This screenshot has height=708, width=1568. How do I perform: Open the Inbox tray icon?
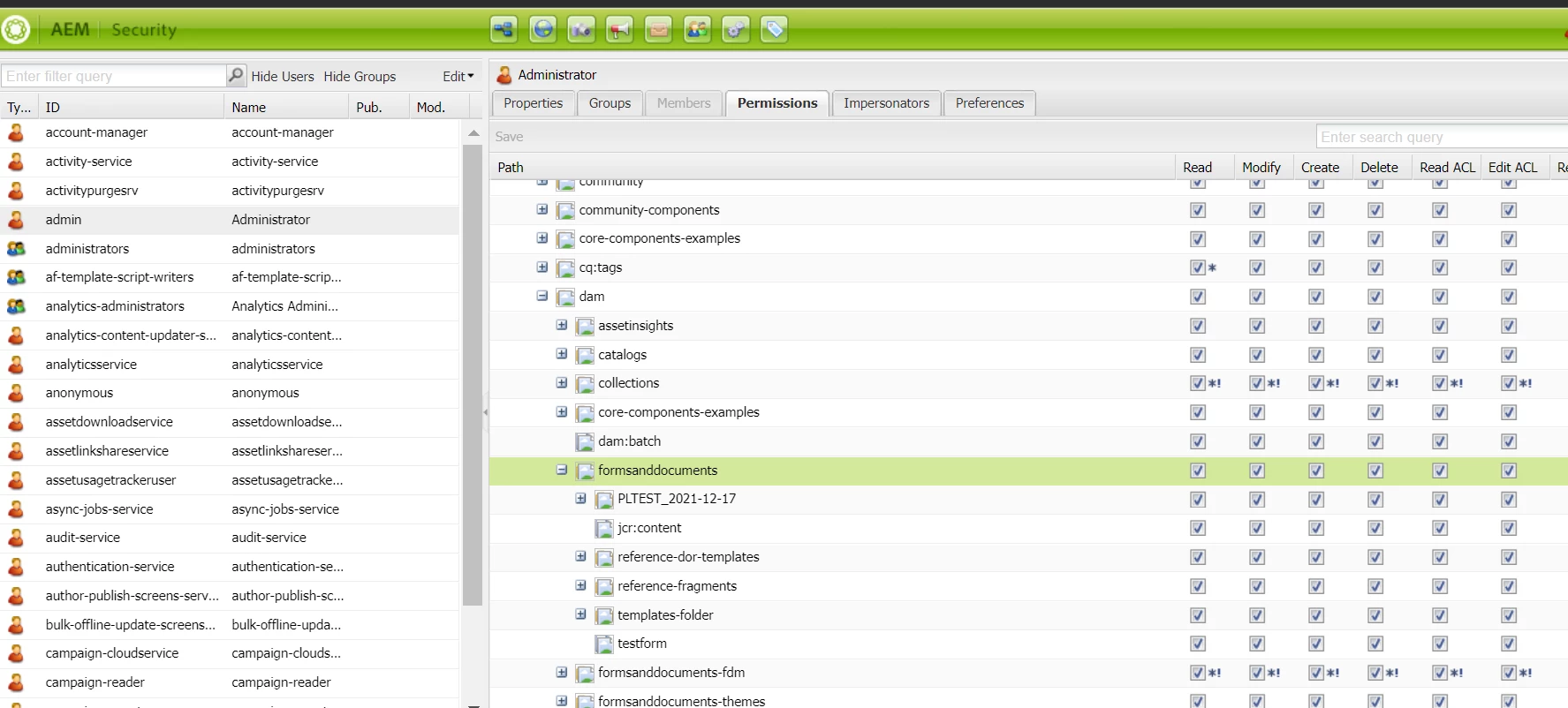(x=658, y=29)
